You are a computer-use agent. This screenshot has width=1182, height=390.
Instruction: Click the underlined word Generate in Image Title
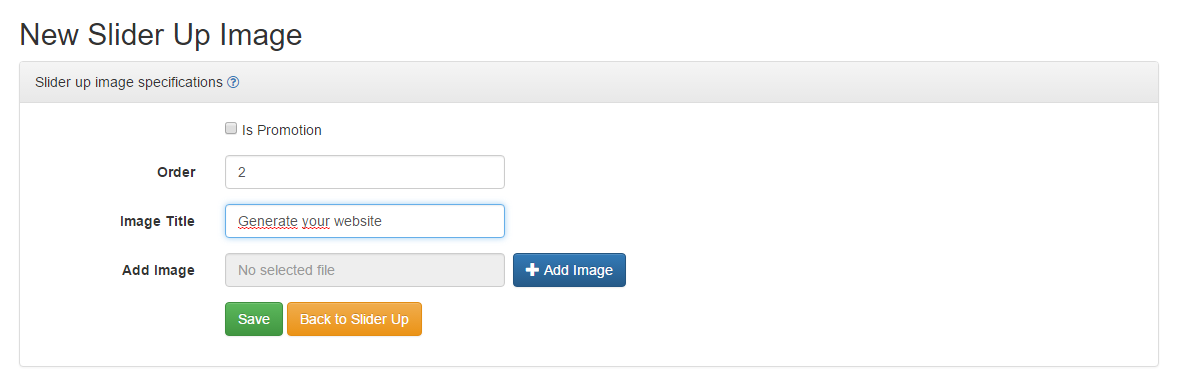click(x=268, y=222)
